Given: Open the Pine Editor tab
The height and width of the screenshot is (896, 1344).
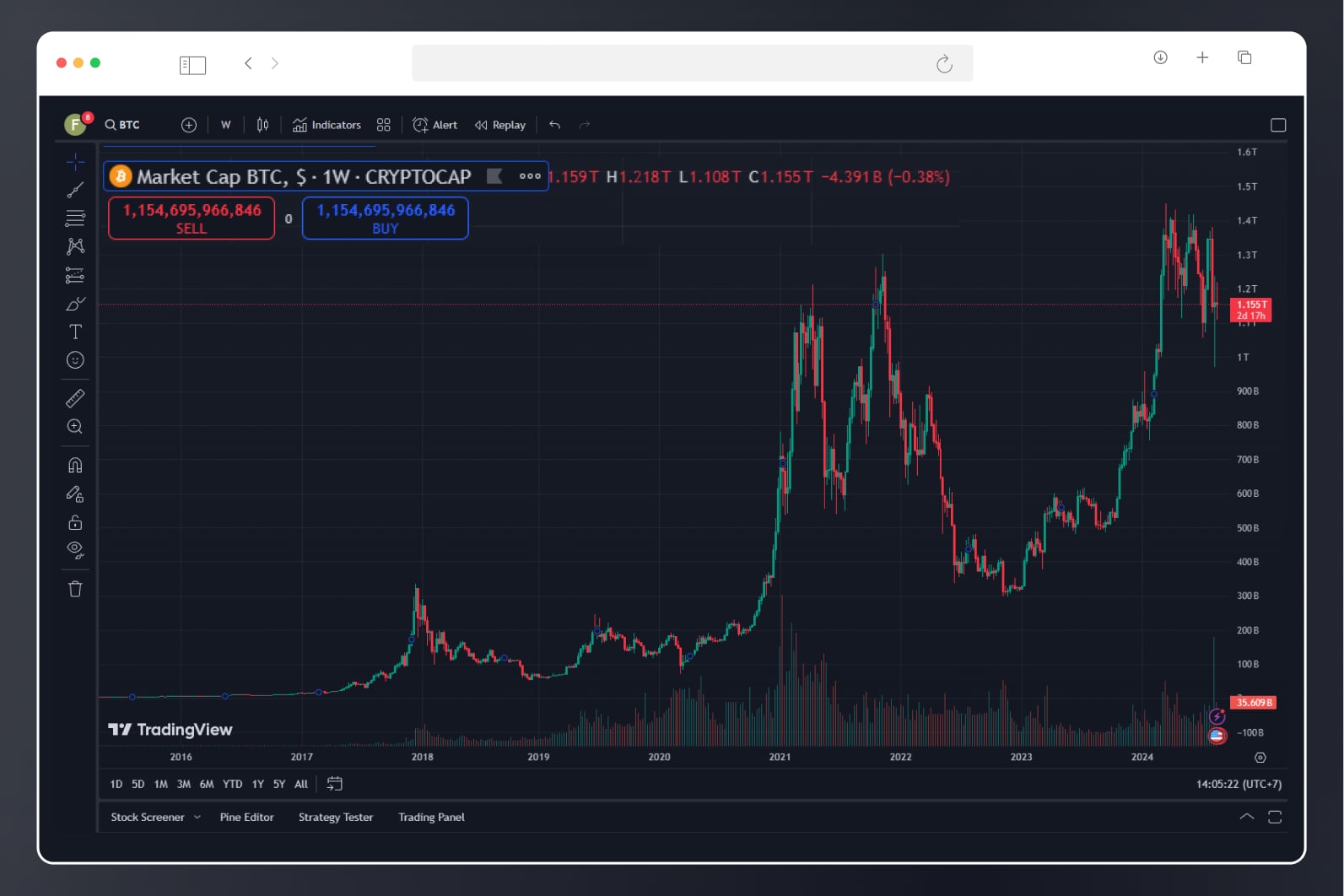Looking at the screenshot, I should coord(246,817).
